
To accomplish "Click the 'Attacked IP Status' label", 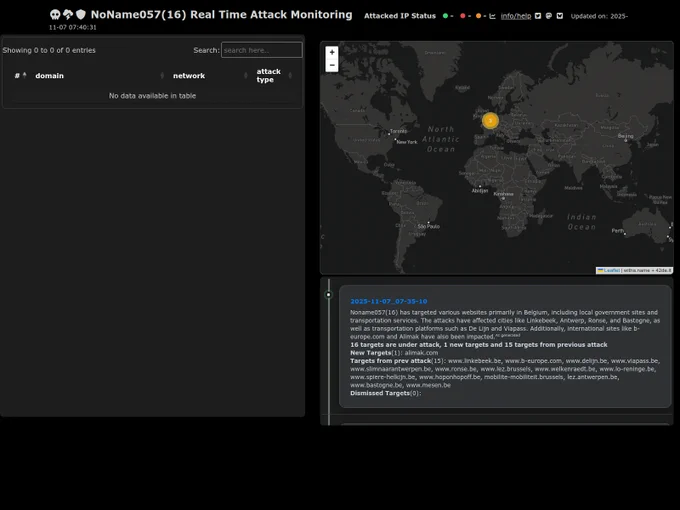I will click(x=400, y=16).
